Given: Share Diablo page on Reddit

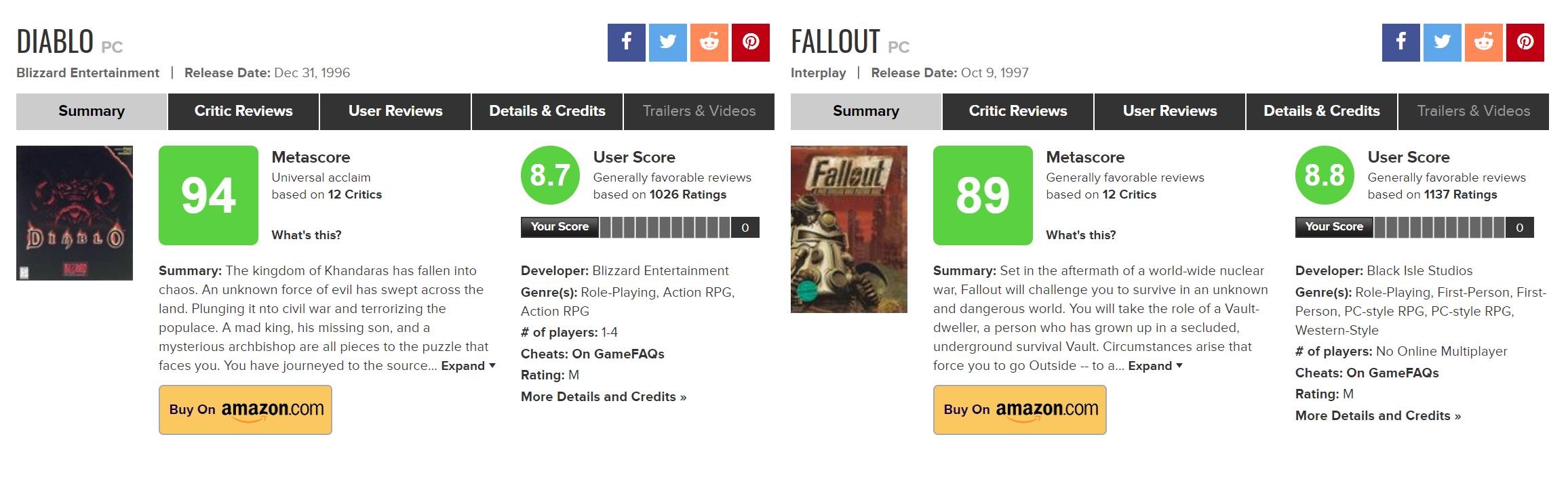Looking at the screenshot, I should click(709, 42).
